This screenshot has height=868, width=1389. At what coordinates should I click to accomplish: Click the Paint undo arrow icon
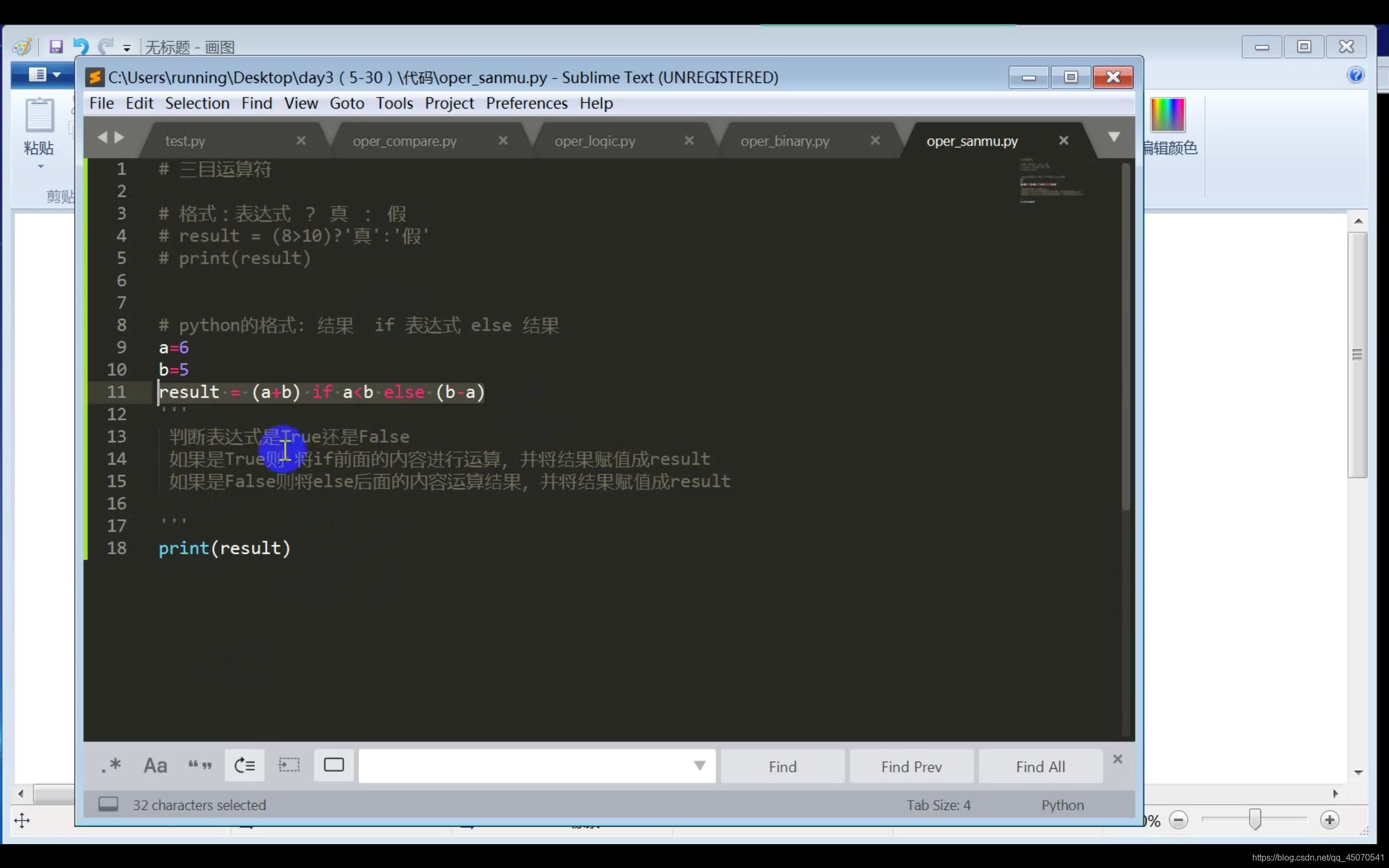click(81, 47)
